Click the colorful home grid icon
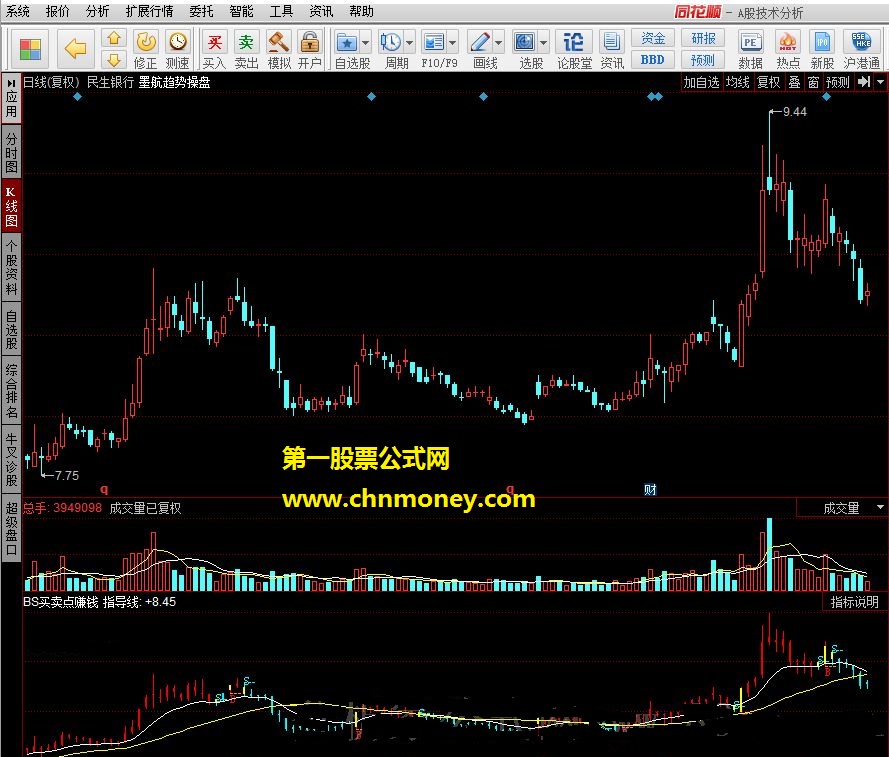 (x=30, y=49)
